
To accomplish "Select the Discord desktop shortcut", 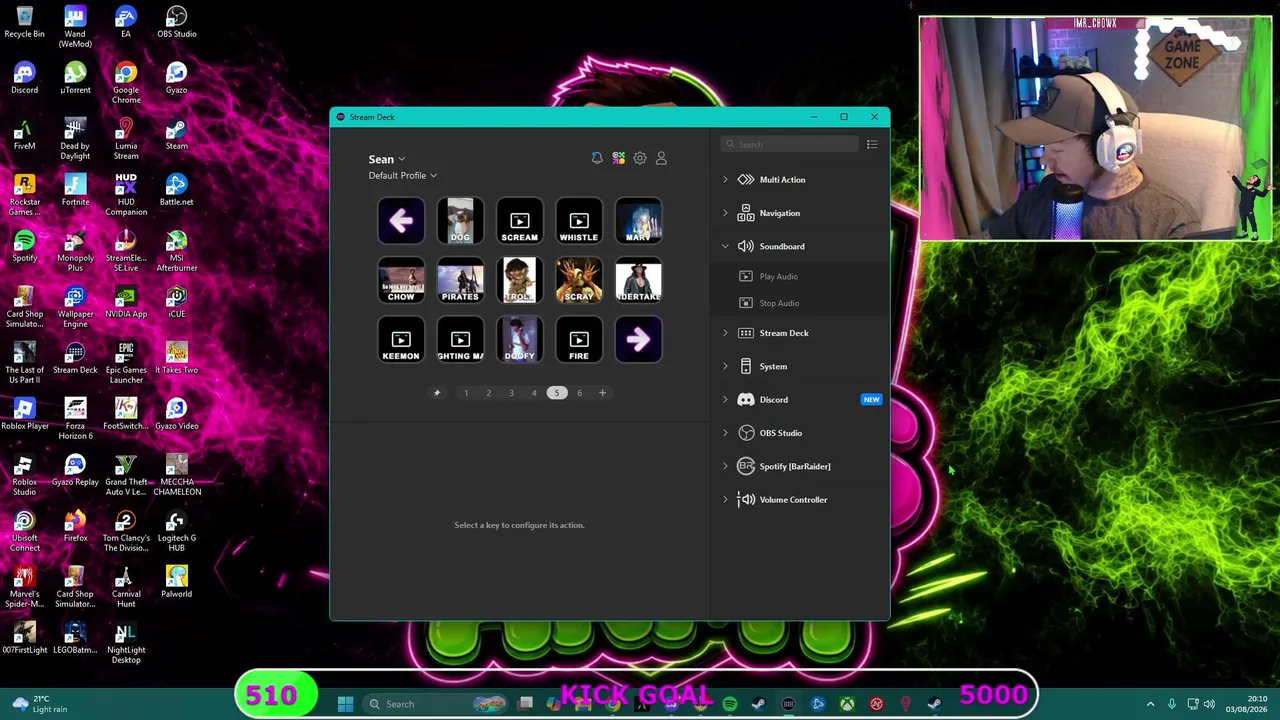I will [24, 78].
